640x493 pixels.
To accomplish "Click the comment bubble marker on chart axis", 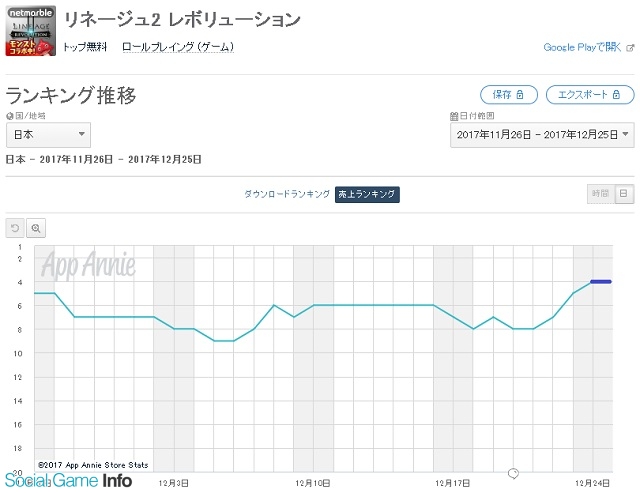I will pyautogui.click(x=513, y=473).
